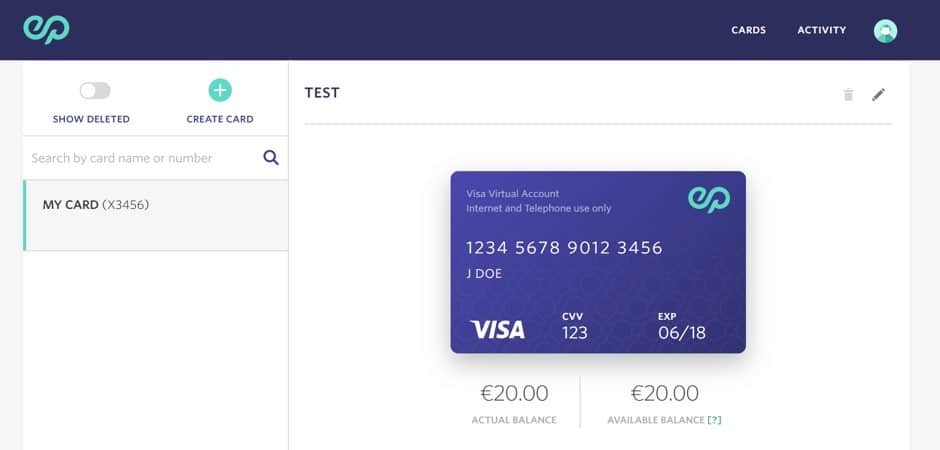The width and height of the screenshot is (940, 450).
Task: Open the Activity menu item
Action: pyautogui.click(x=821, y=30)
